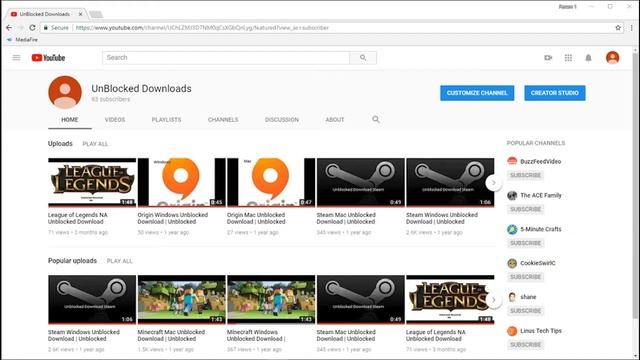
Task: Show next videos in Uploads row
Action: click(x=493, y=182)
